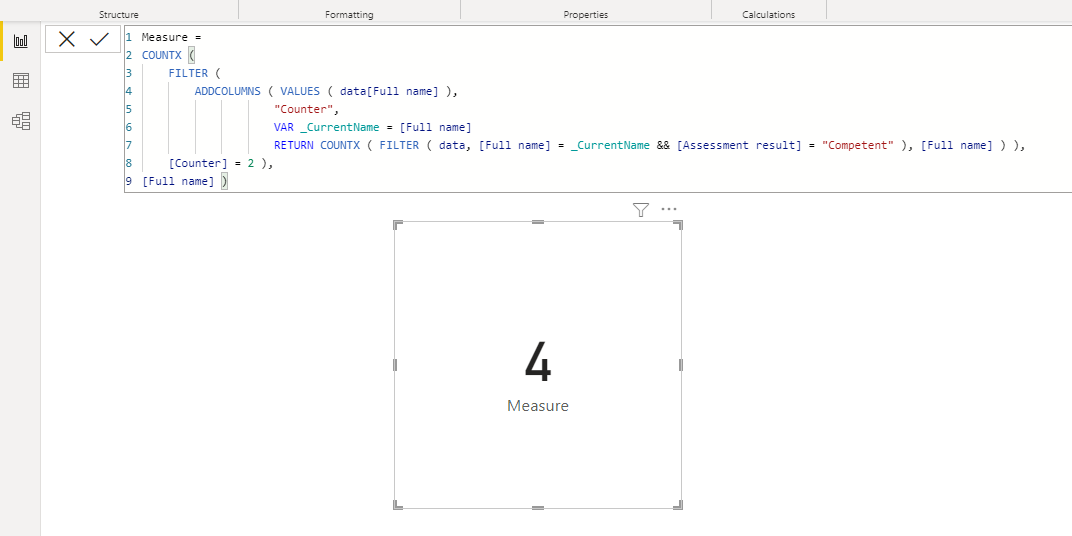
Task: Commit the formula with the checkmark
Action: 99,40
